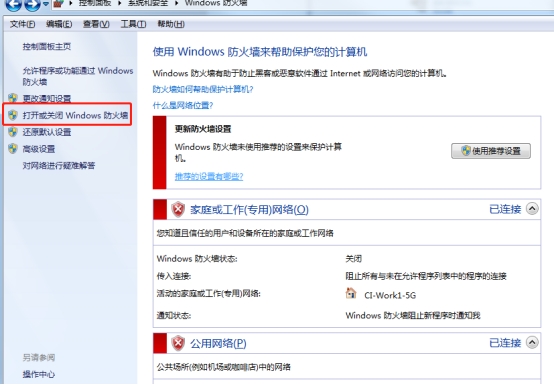Open 更改通知设置 link
The width and height of the screenshot is (554, 385).
pos(47,99)
